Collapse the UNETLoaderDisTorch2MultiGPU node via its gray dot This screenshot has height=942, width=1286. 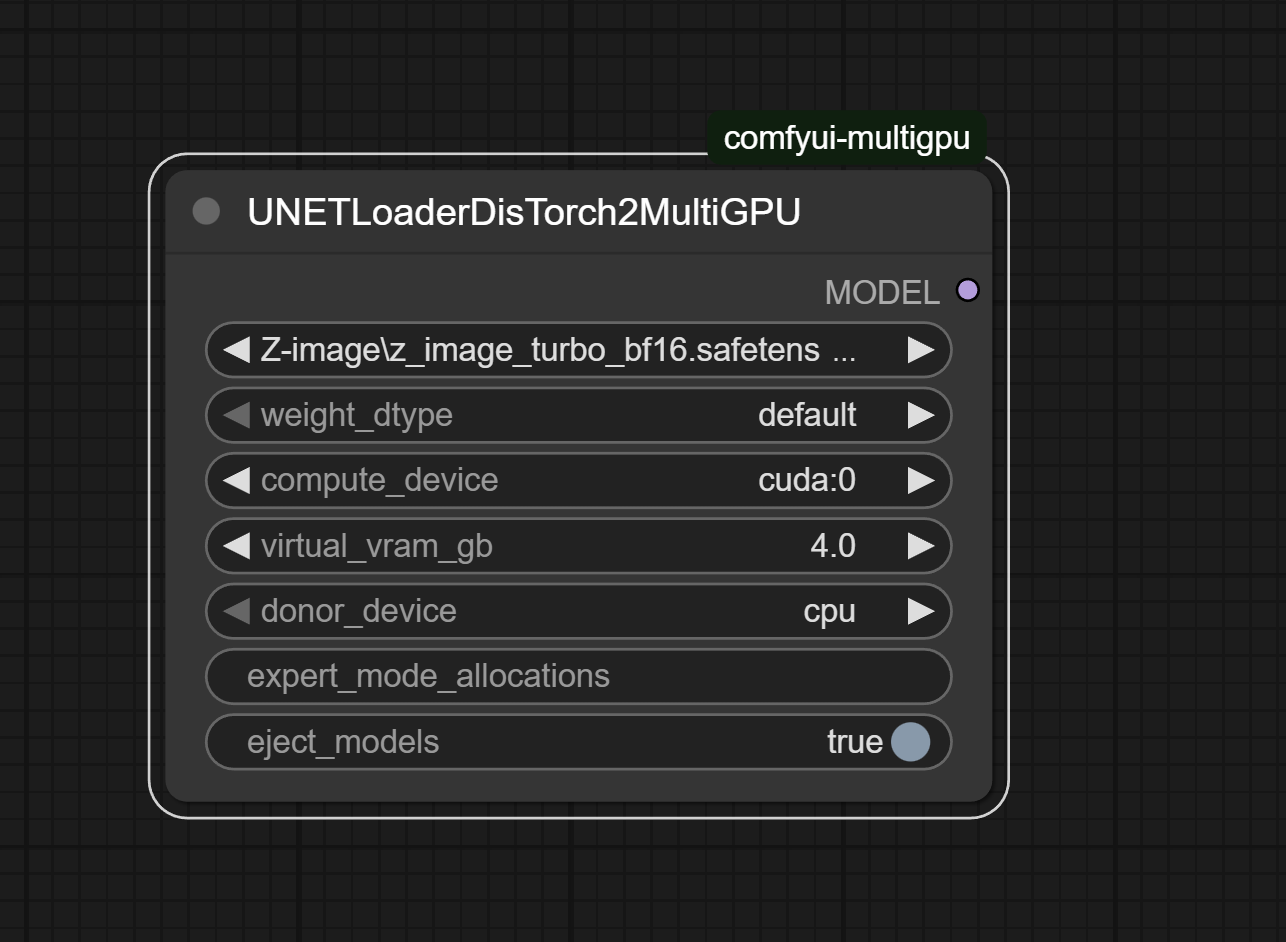206,211
